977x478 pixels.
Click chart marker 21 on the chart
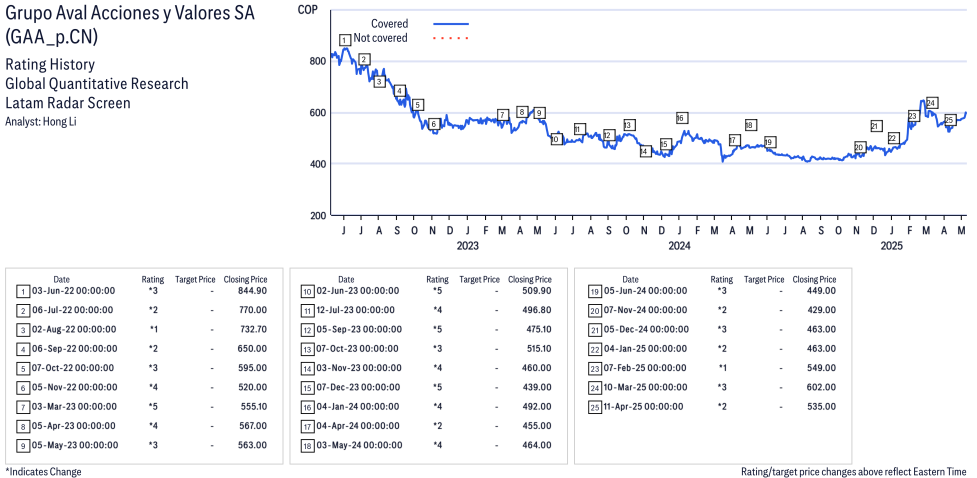point(875,126)
